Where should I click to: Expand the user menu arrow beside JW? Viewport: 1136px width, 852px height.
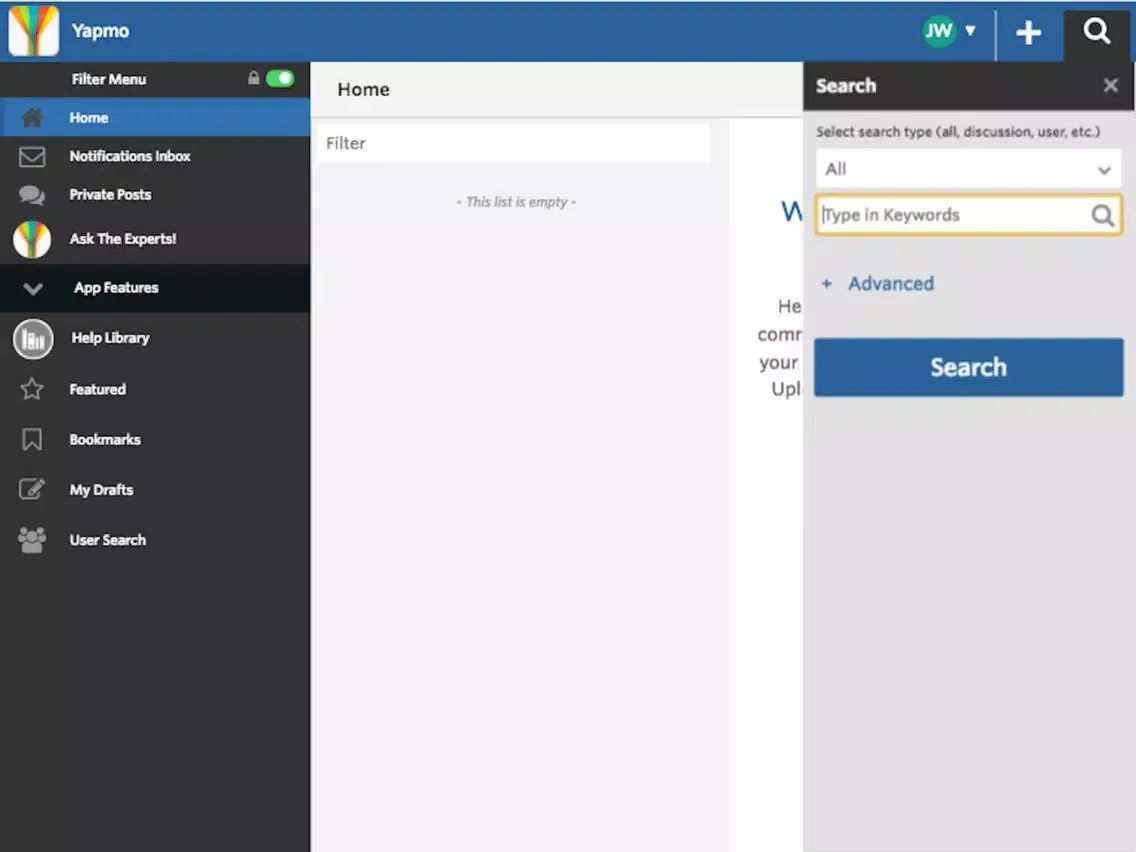(970, 30)
